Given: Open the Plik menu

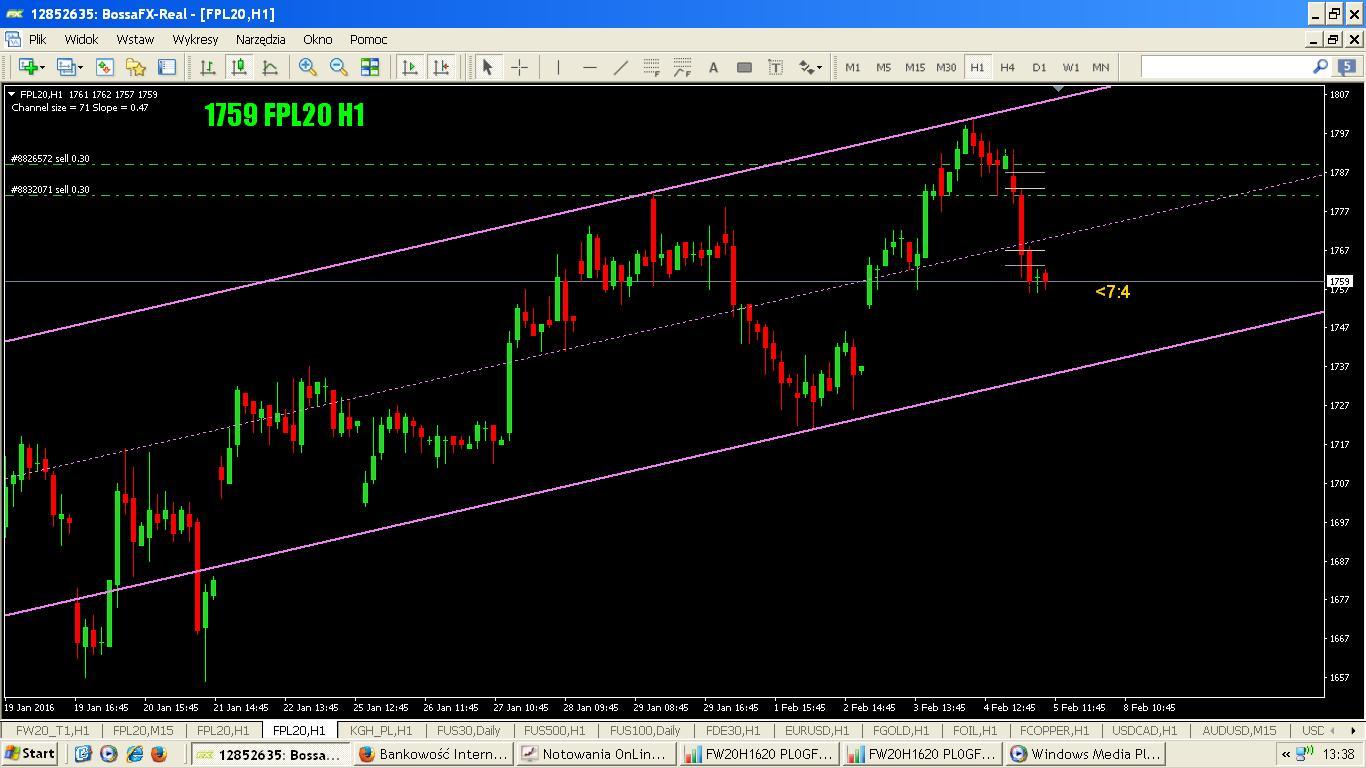Looking at the screenshot, I should click(x=38, y=39).
